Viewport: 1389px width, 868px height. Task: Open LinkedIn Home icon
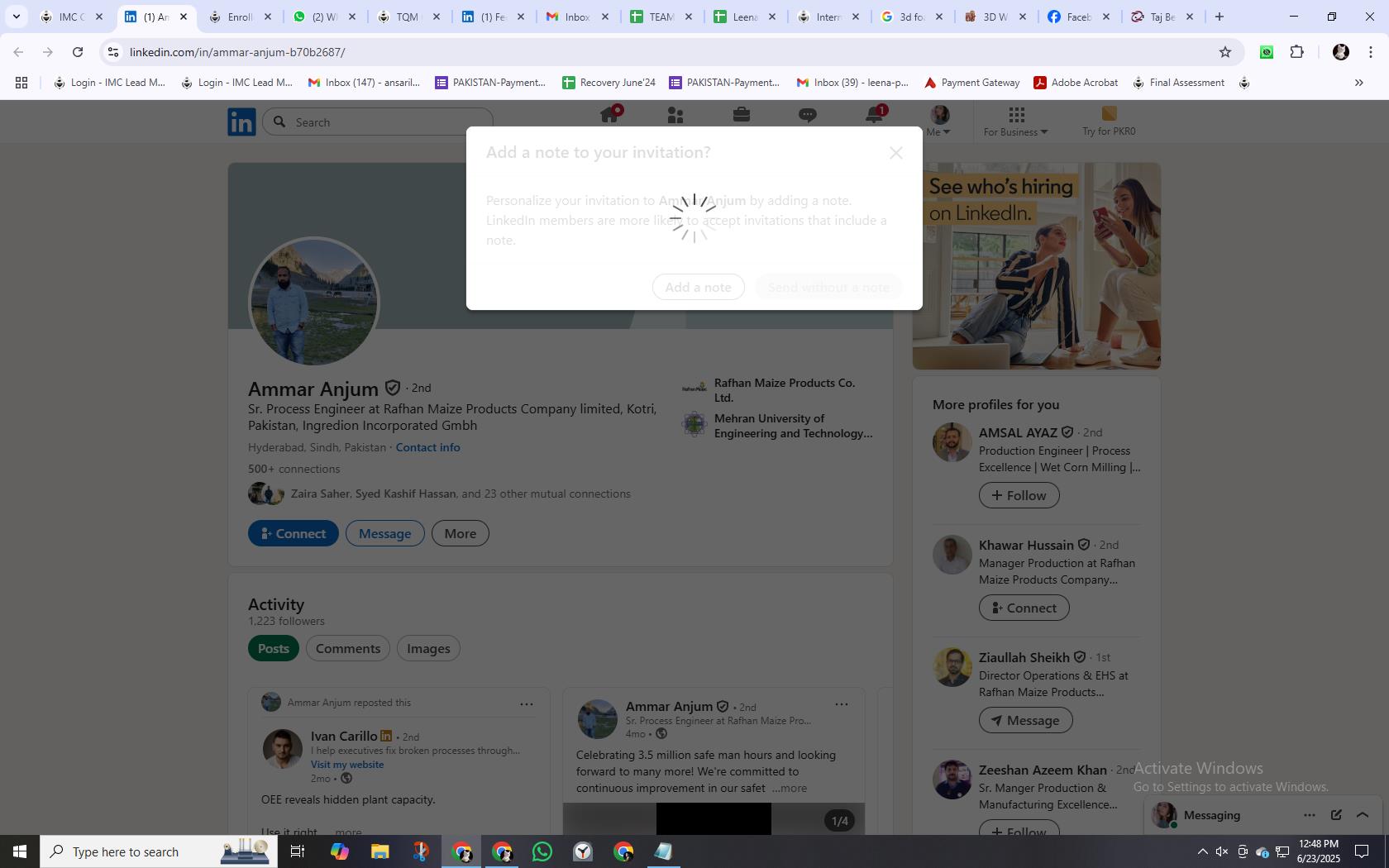[x=610, y=115]
